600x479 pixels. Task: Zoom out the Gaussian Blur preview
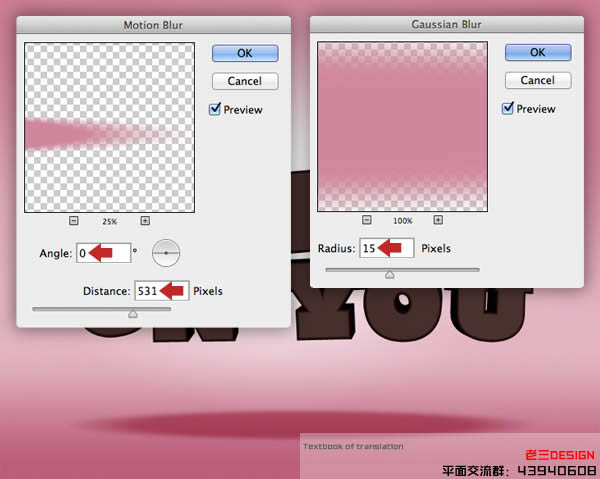(x=367, y=220)
